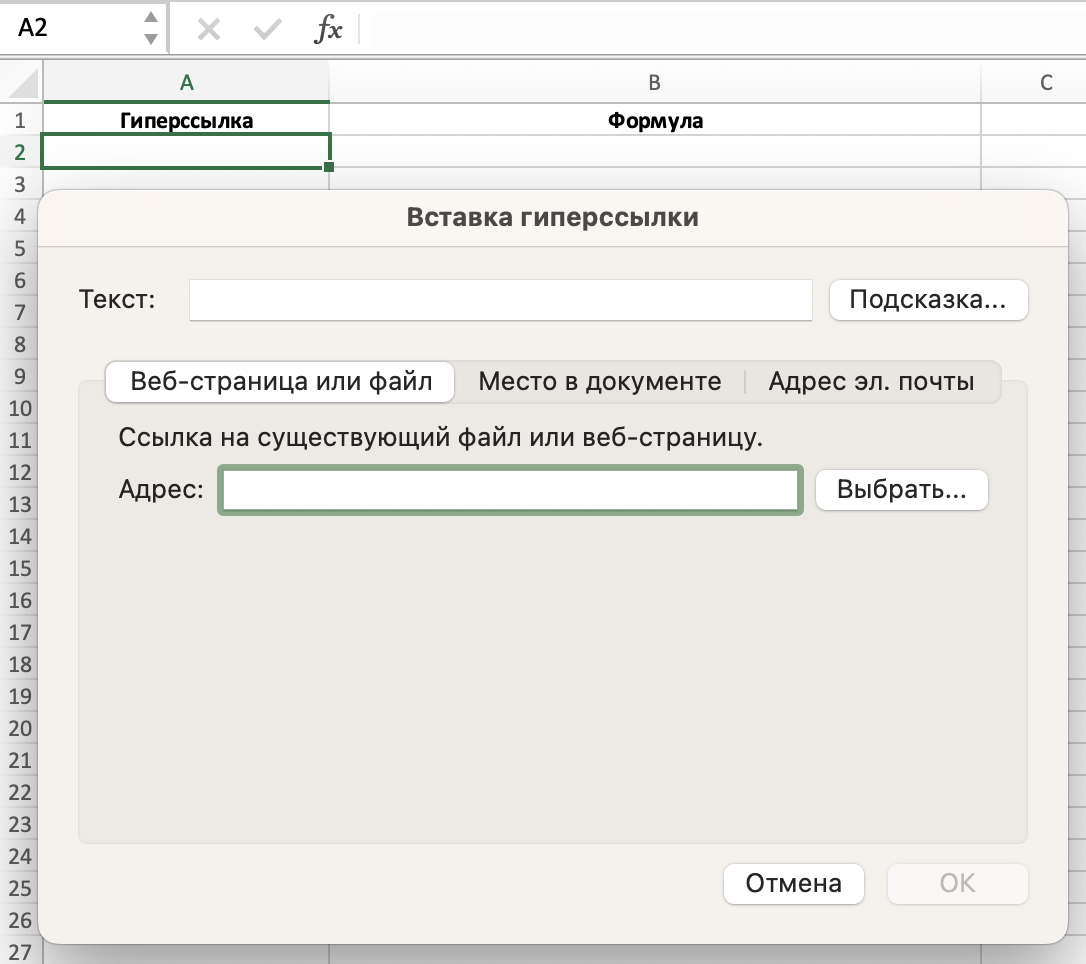The height and width of the screenshot is (964, 1086).
Task: Switch to "Место в документе" tab
Action: point(600,382)
